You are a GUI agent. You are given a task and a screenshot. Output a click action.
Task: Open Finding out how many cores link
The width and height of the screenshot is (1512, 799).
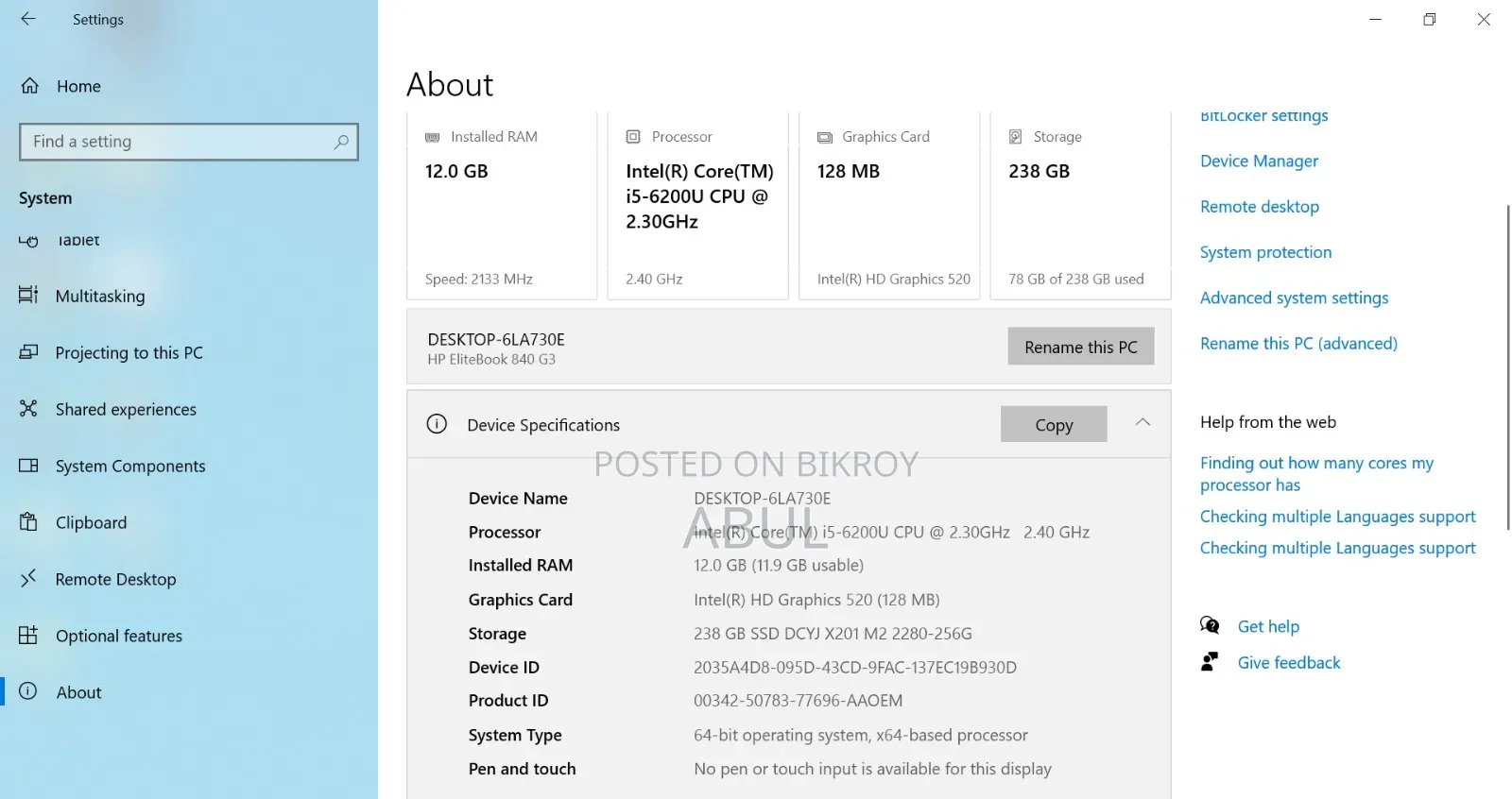pyautogui.click(x=1316, y=474)
